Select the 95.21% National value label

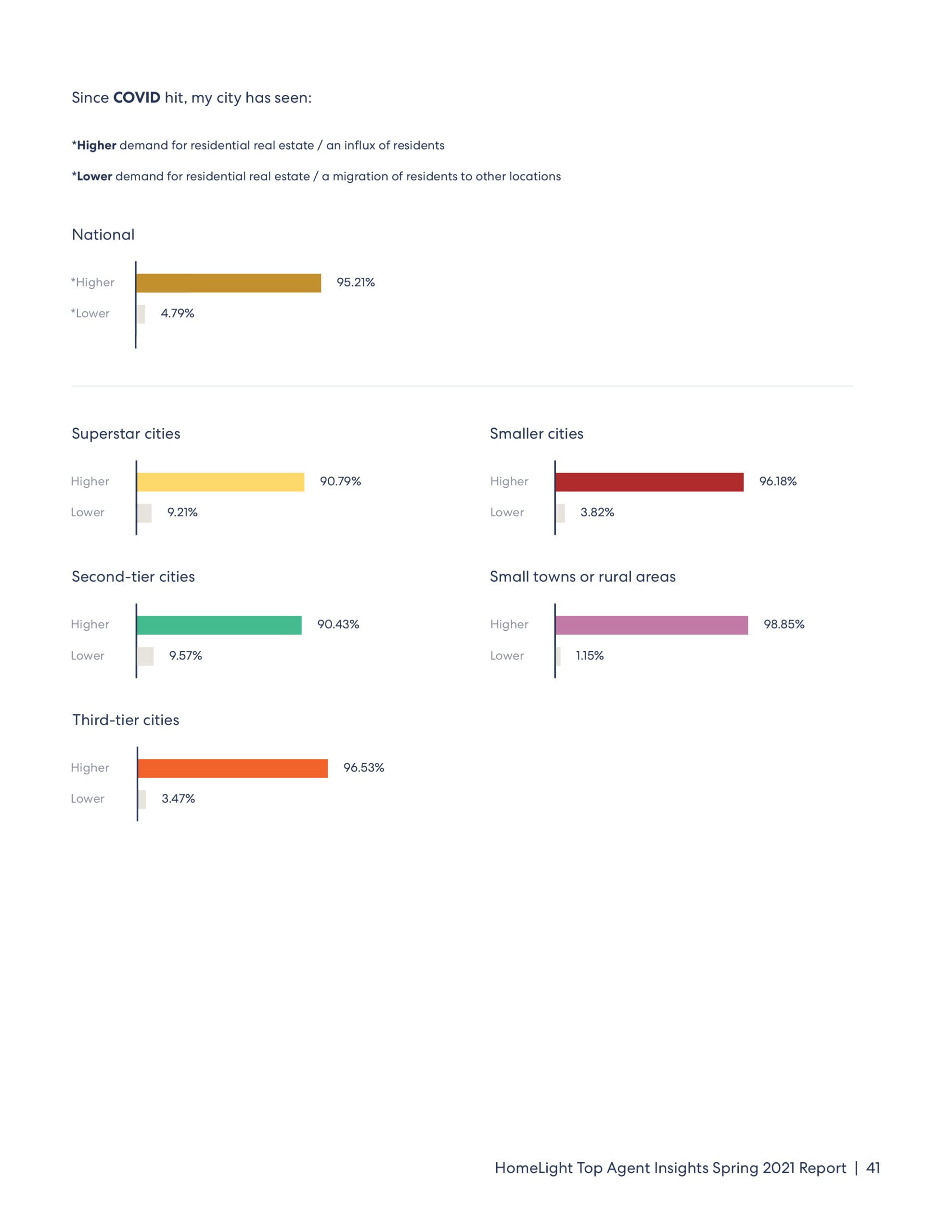pos(356,282)
